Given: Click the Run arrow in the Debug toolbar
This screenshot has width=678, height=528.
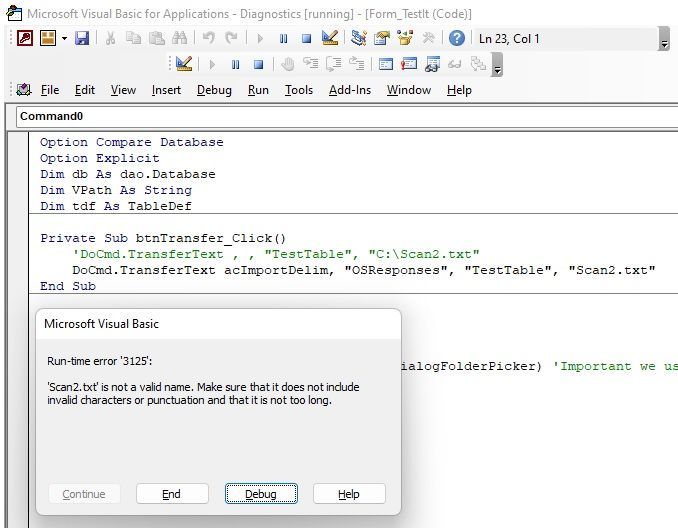Looking at the screenshot, I should click(212, 64).
